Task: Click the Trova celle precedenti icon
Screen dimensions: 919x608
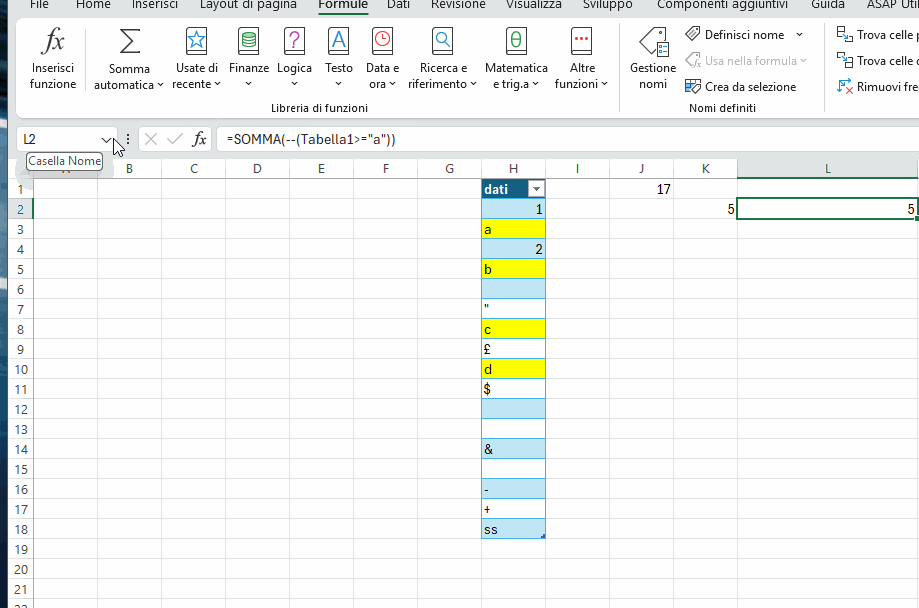Action: pos(845,34)
